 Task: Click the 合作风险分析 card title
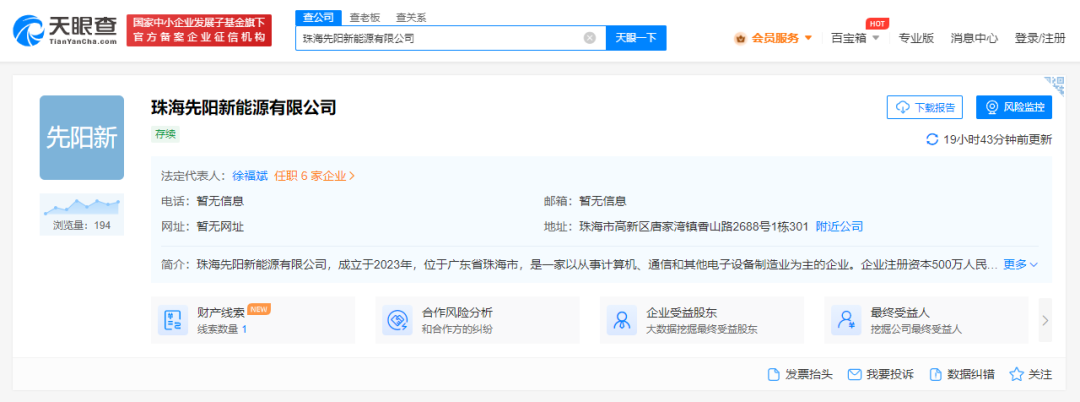click(457, 313)
